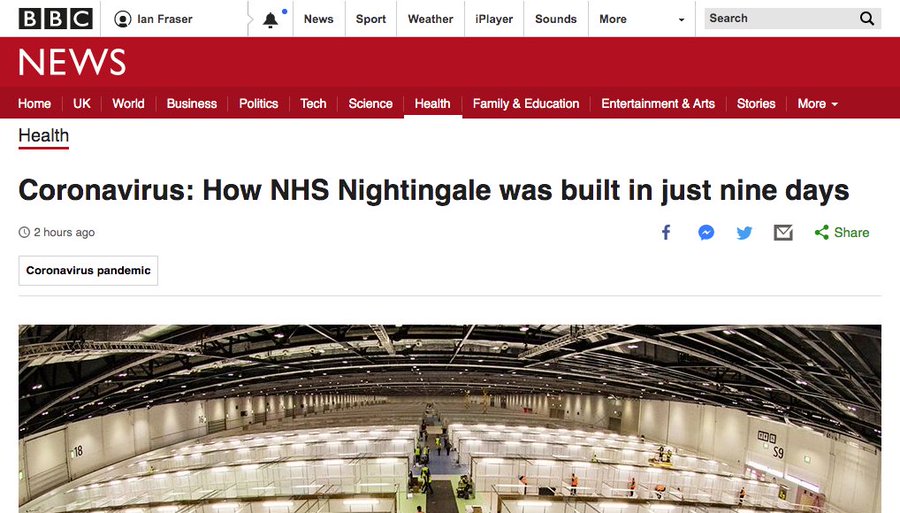This screenshot has width=900, height=513.
Task: Select Weather in the top bar
Action: coord(430,19)
